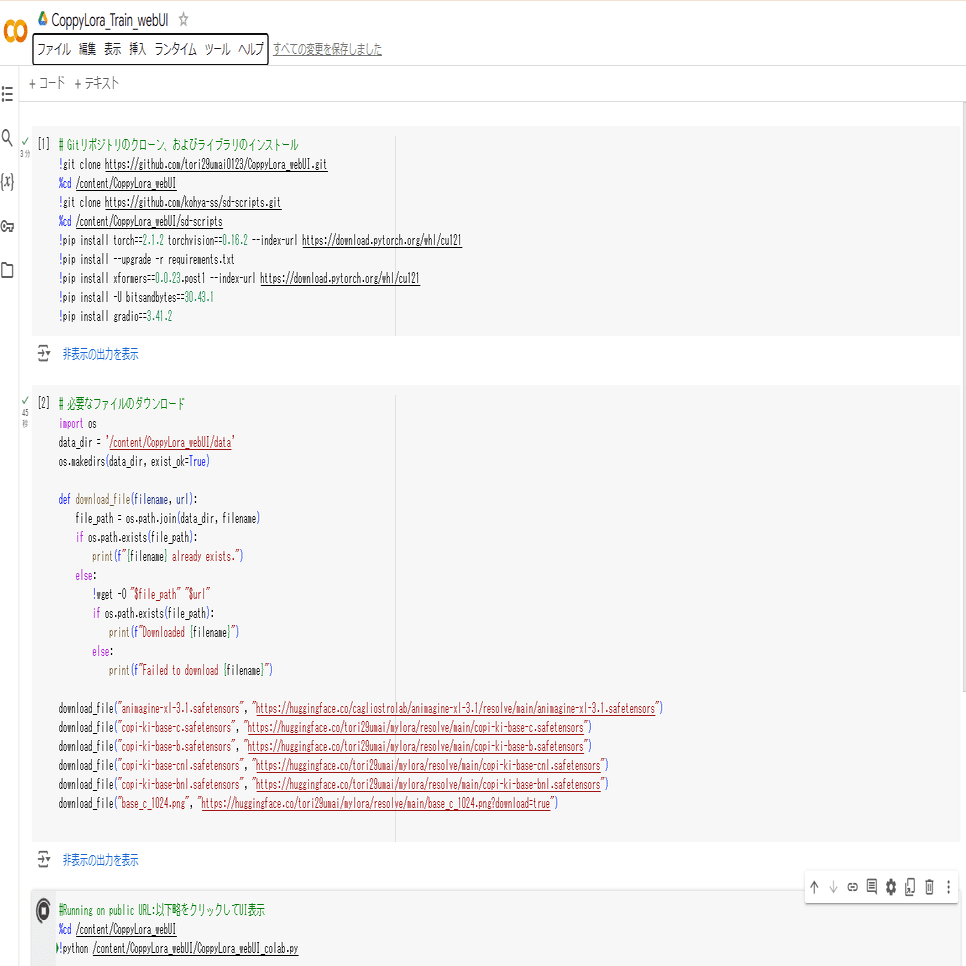Move the selected cell down

[x=834, y=887]
